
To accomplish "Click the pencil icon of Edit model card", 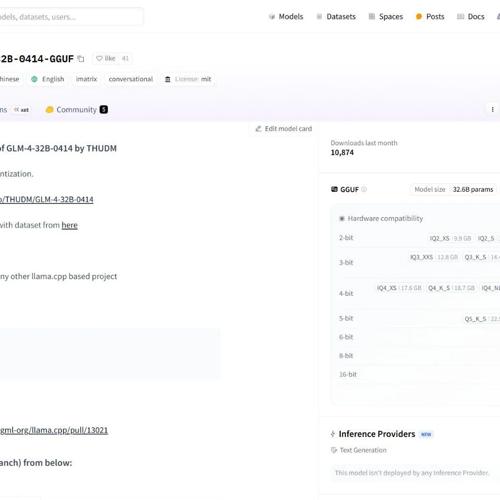I will point(258,129).
